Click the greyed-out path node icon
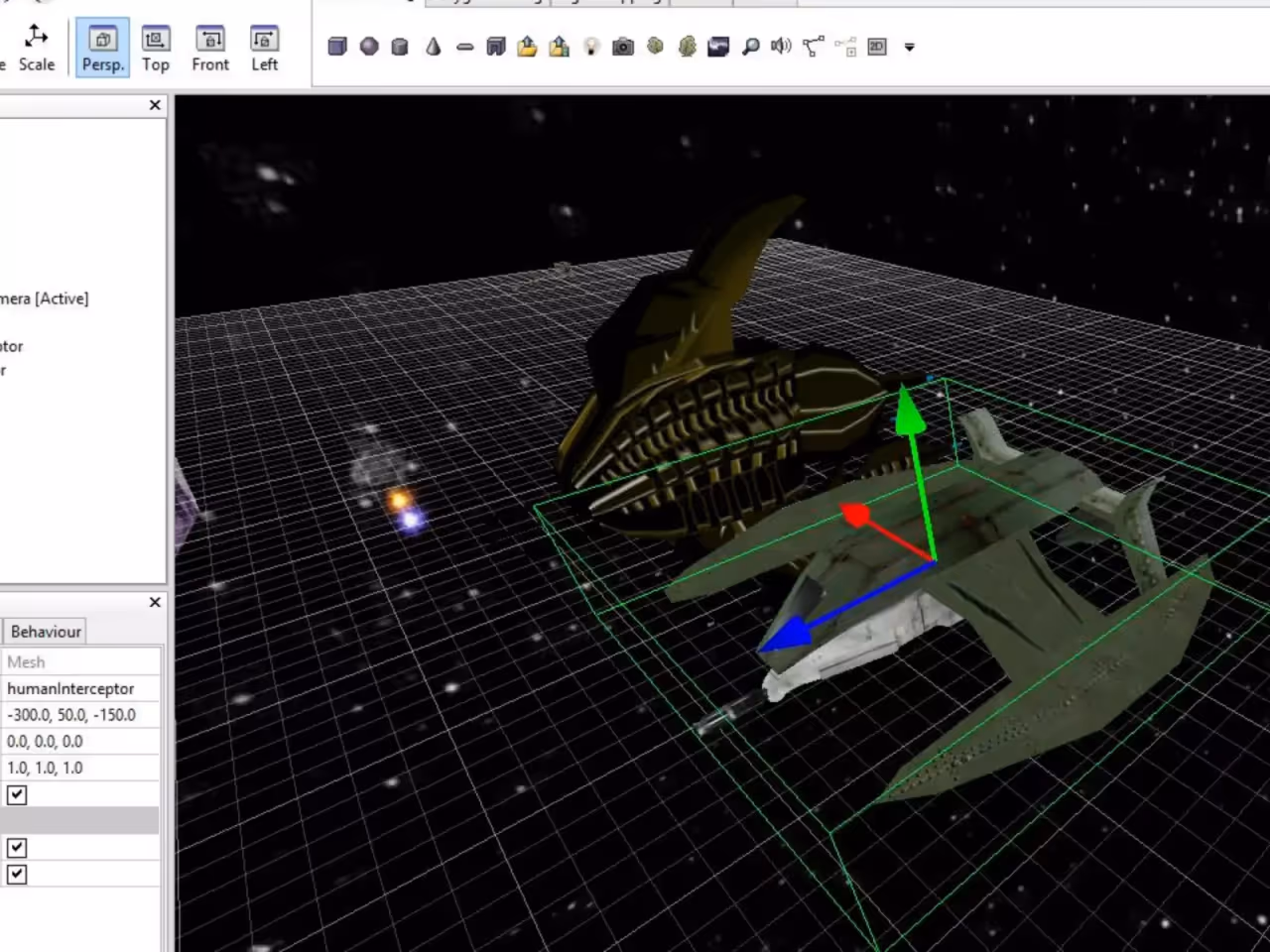 845,46
